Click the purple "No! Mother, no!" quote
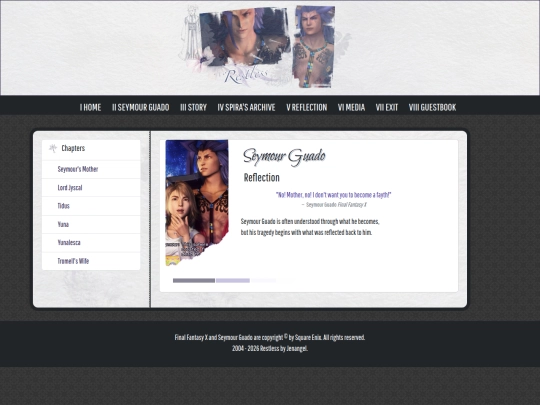The image size is (540, 405). tap(333, 195)
